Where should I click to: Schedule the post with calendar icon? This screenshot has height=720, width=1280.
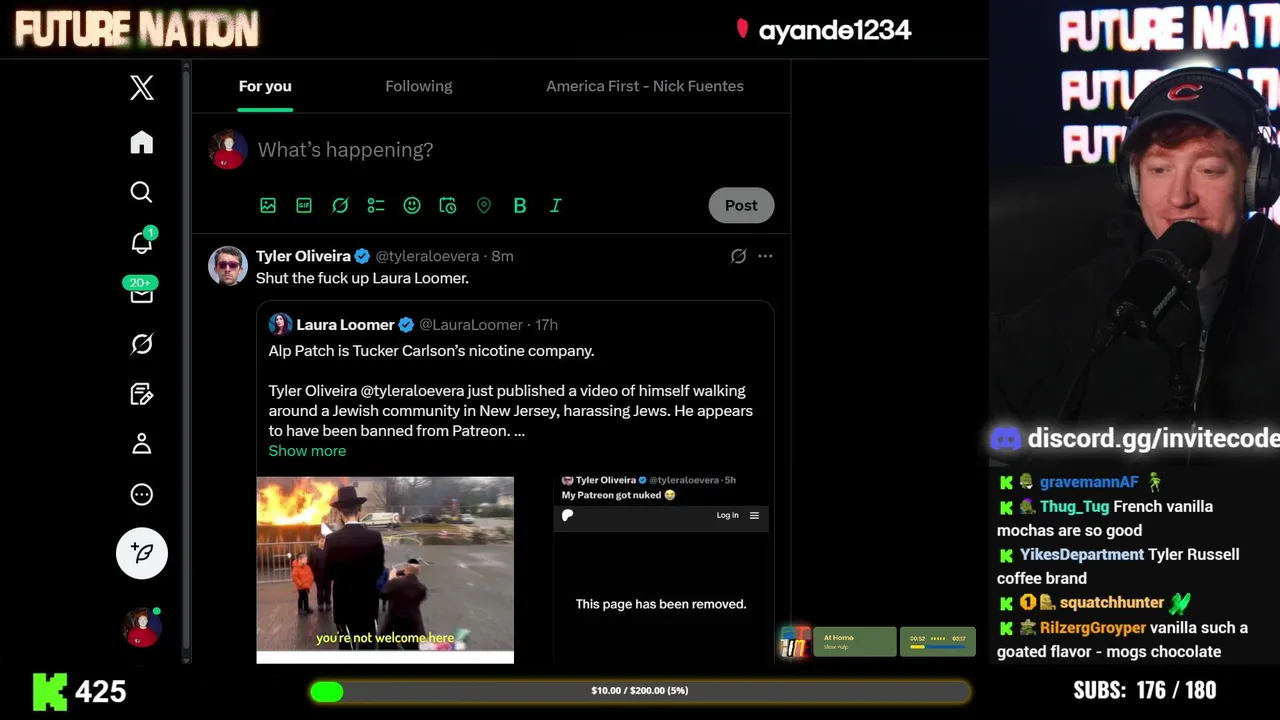pos(448,205)
